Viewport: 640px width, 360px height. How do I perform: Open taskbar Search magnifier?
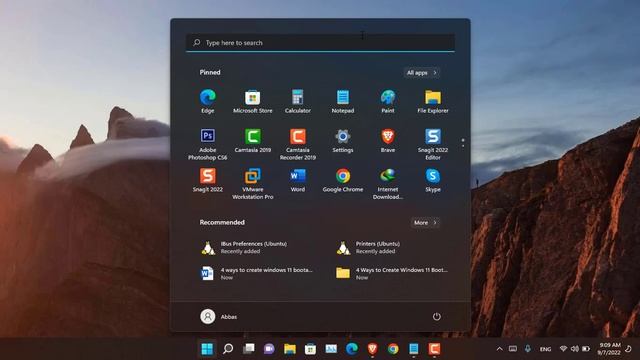click(x=228, y=349)
